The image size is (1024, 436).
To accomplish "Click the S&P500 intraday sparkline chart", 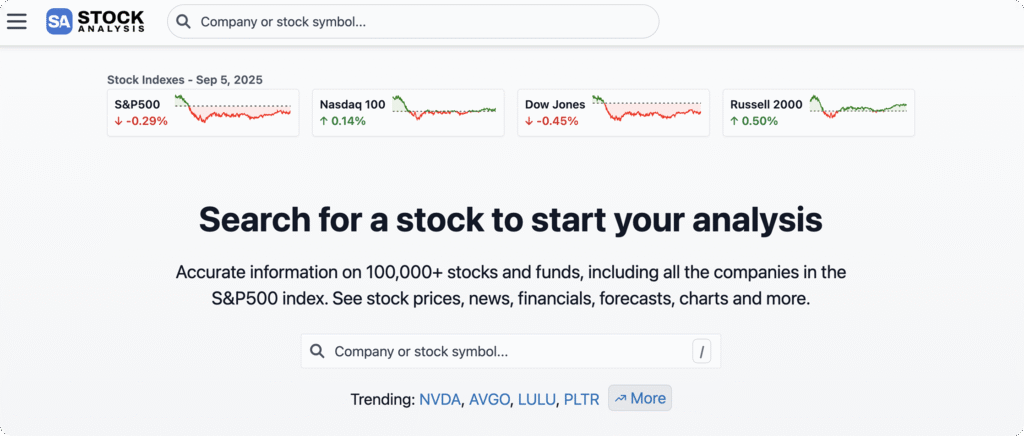I will [233, 110].
